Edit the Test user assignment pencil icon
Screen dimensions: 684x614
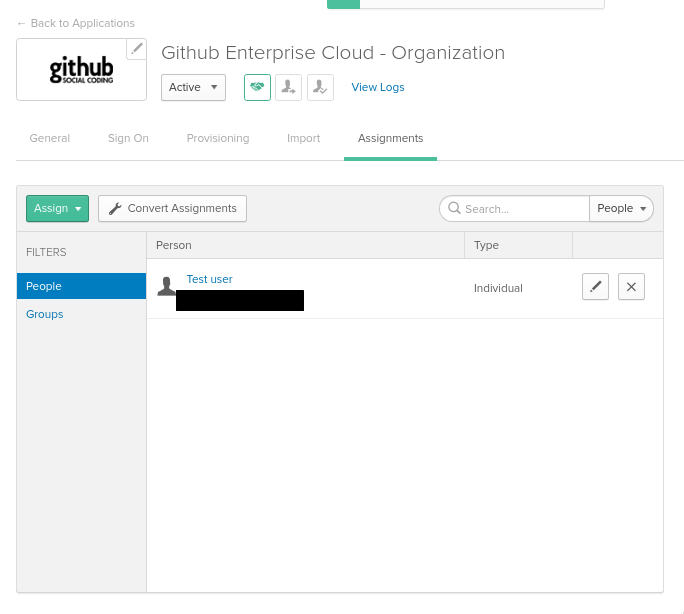tap(595, 287)
